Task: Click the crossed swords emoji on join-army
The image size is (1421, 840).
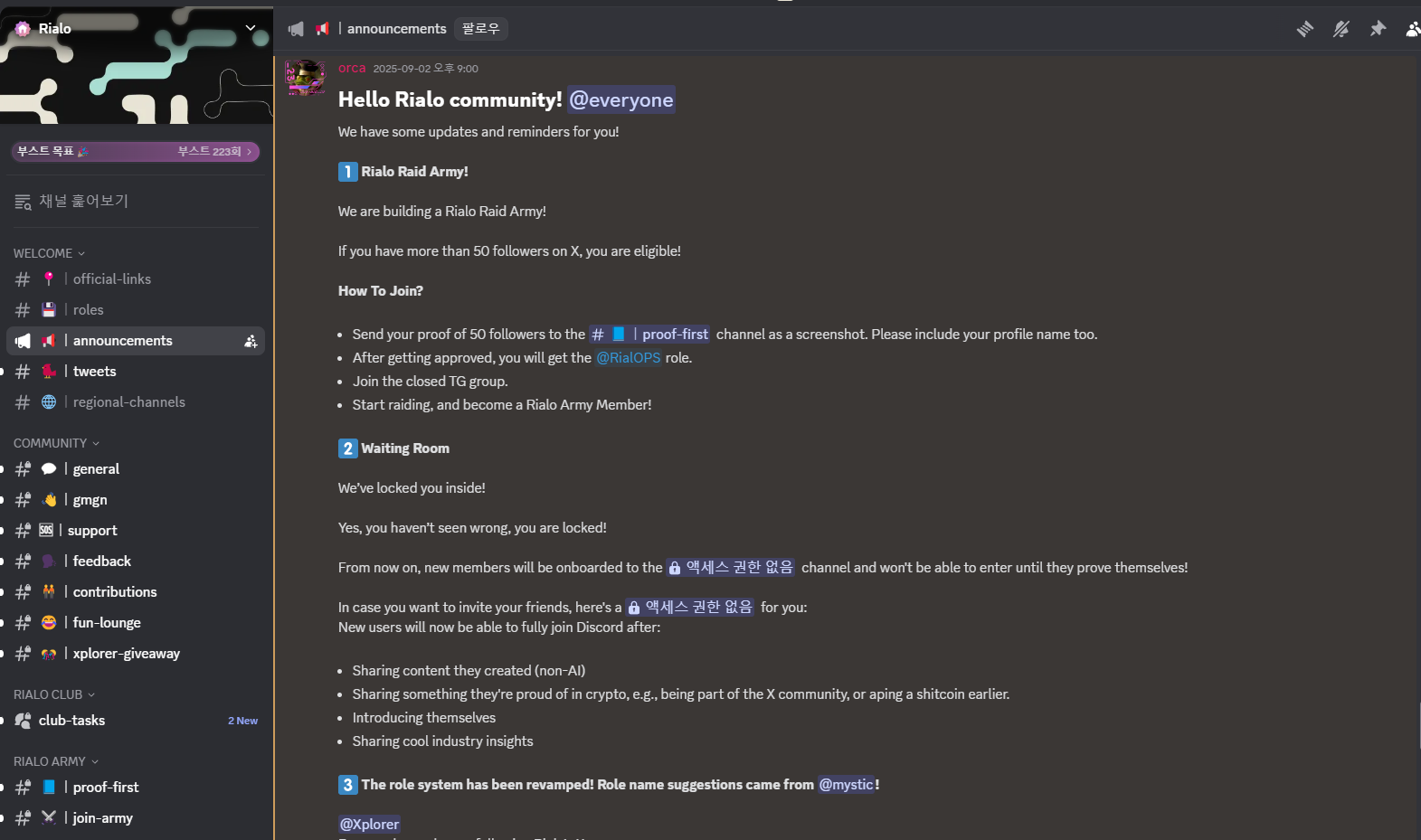Action: point(49,818)
